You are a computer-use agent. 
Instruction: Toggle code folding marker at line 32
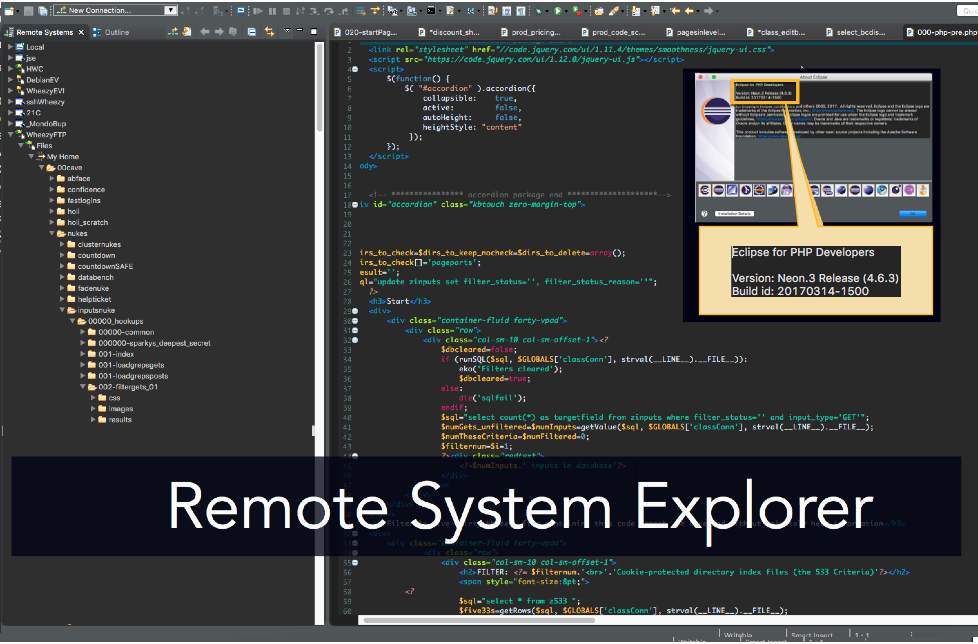355,340
